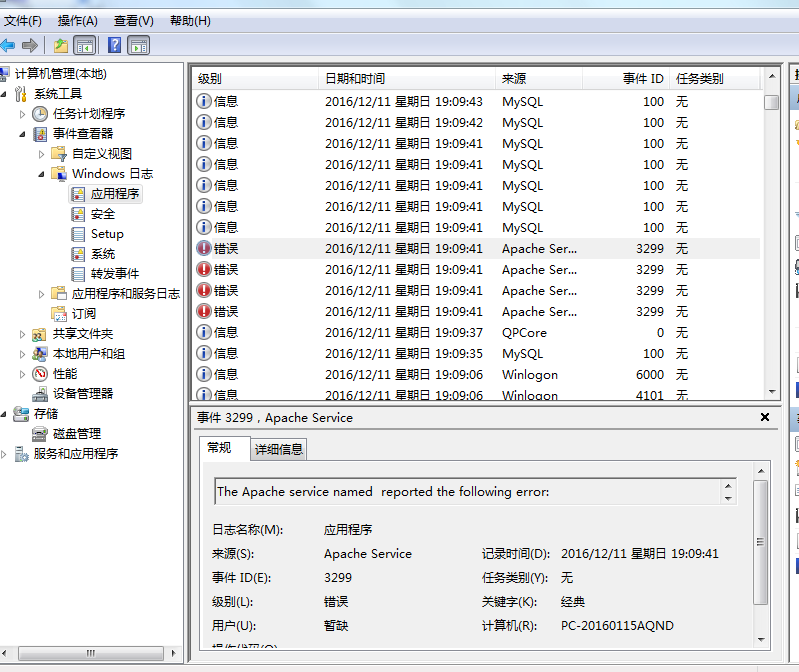Click the Windows 日志 folder icon
Screen dimensions: 799x672
[59, 174]
